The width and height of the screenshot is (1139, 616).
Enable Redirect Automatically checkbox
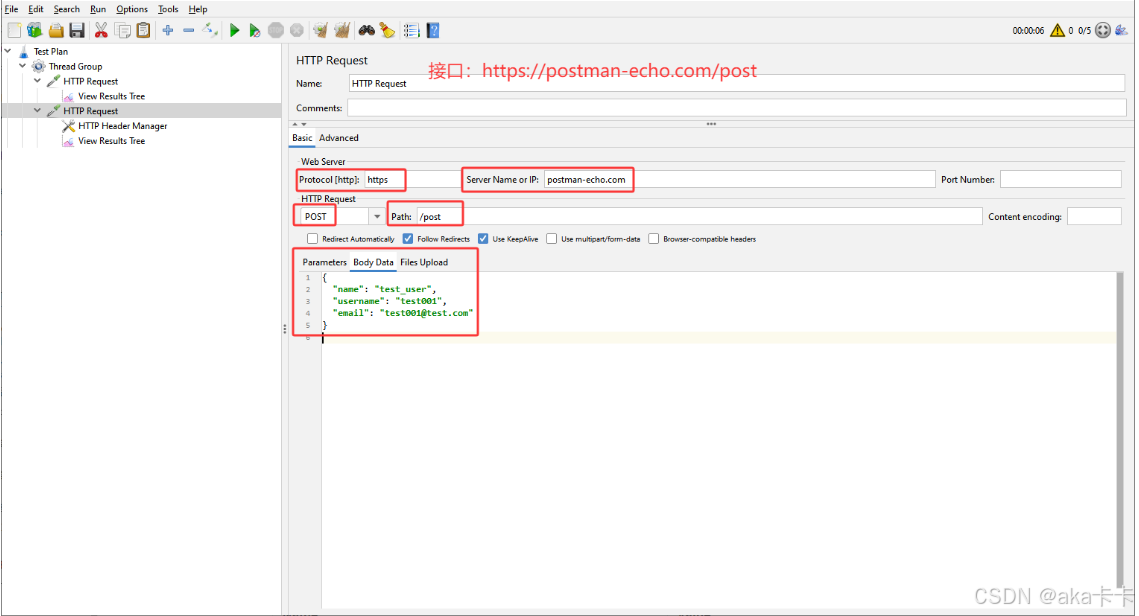[x=312, y=239]
